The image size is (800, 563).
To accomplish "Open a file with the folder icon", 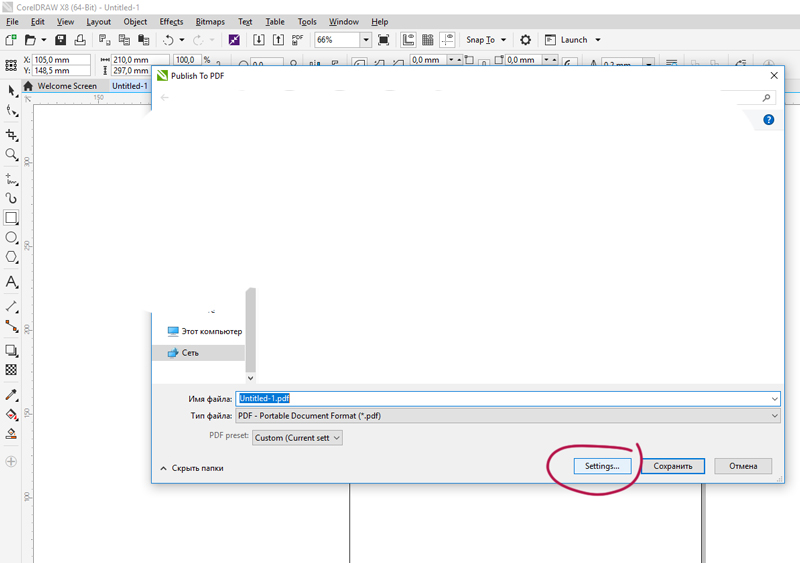I will (x=31, y=40).
